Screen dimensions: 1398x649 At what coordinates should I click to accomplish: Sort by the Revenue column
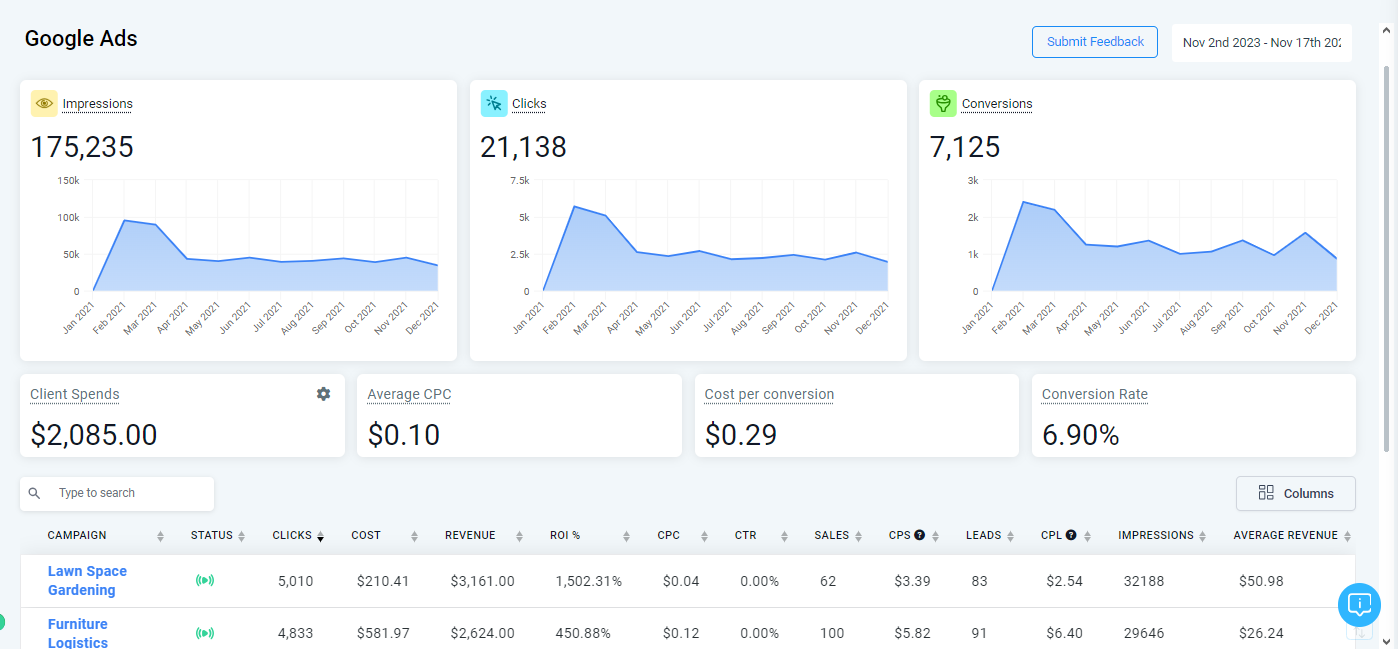(x=519, y=536)
